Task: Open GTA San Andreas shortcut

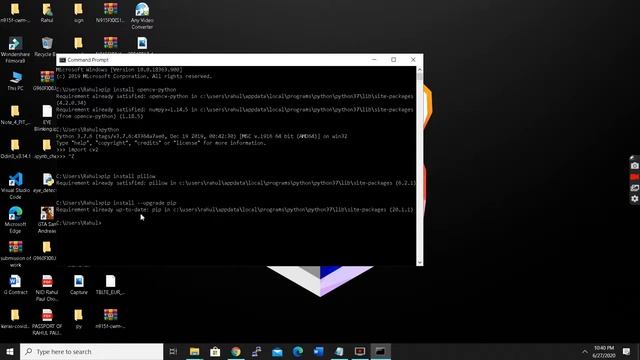Action: coord(47,220)
